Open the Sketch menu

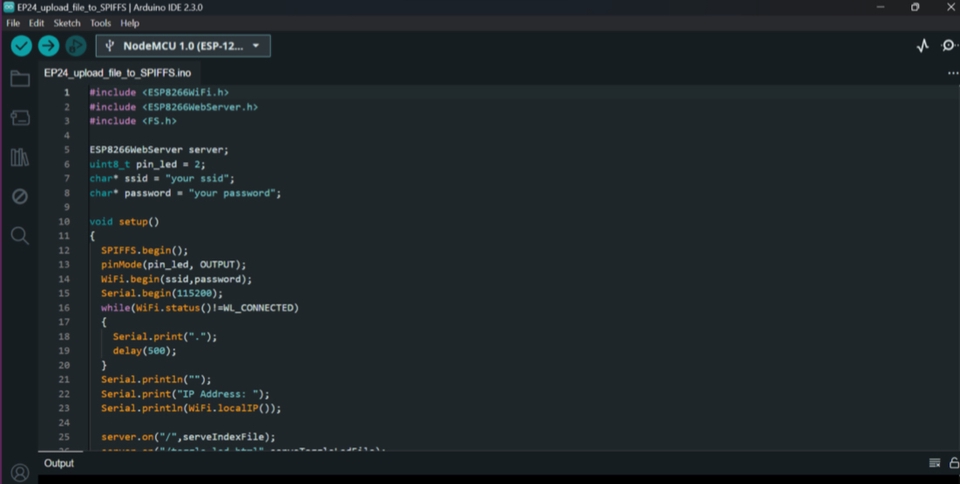point(67,23)
